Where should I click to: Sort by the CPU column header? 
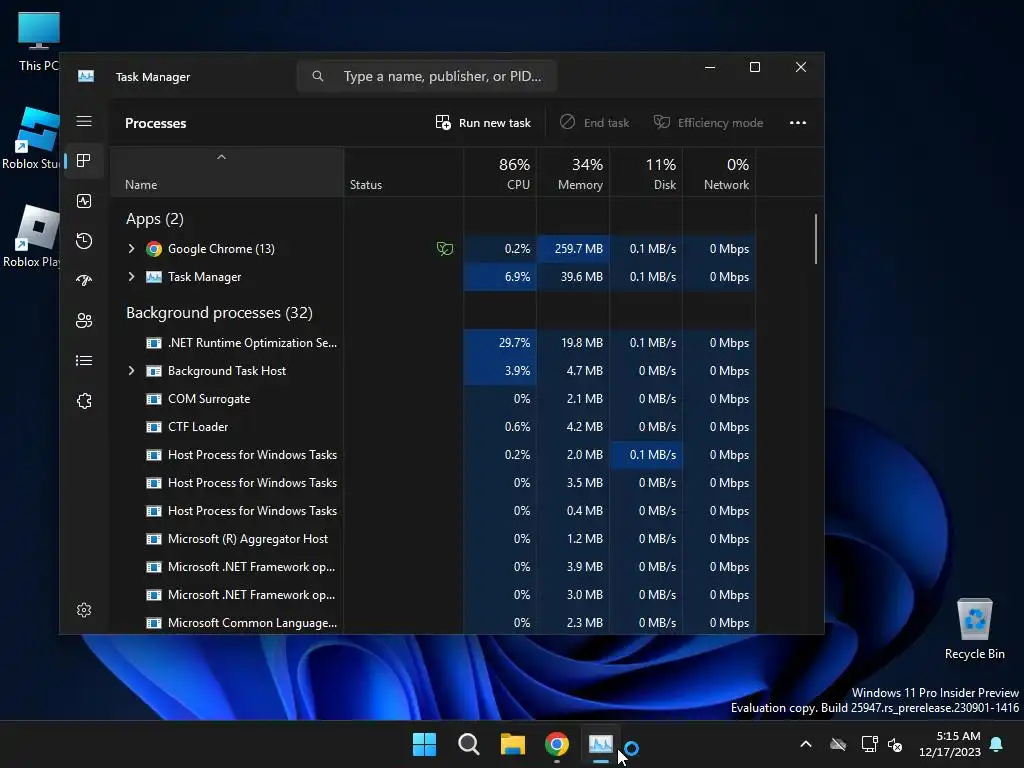[x=500, y=172]
